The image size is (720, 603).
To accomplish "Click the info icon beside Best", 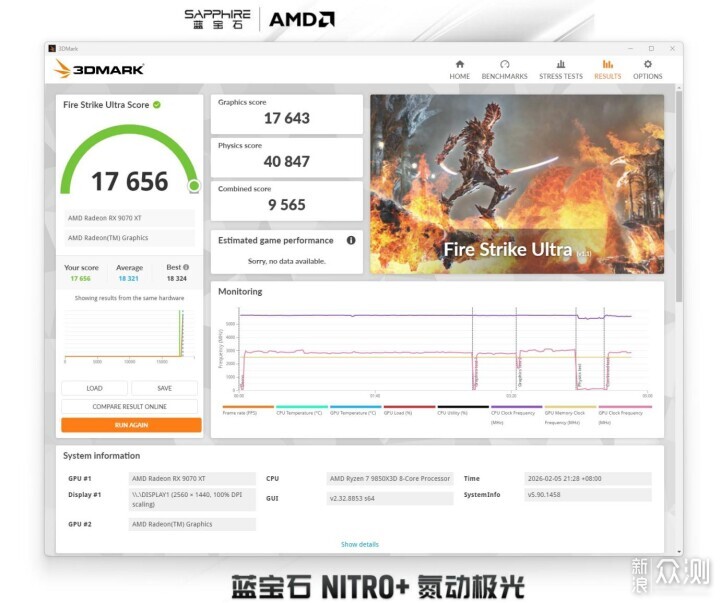I will pos(186,267).
